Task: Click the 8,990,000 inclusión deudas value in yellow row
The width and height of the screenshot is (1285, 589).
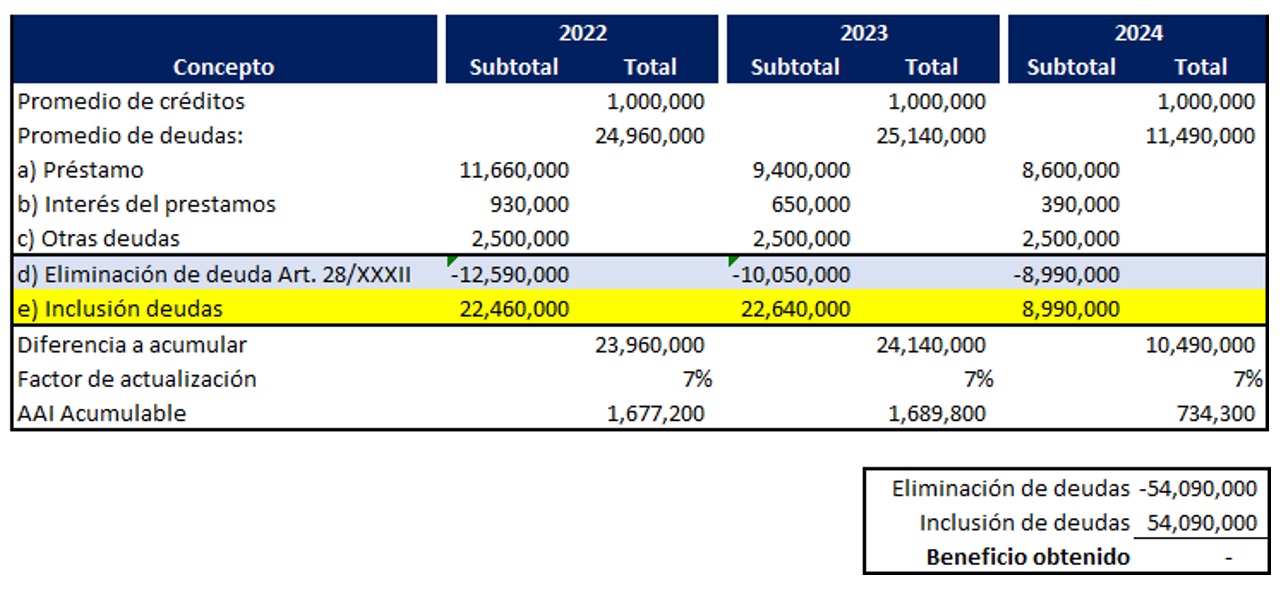Action: tap(1071, 308)
